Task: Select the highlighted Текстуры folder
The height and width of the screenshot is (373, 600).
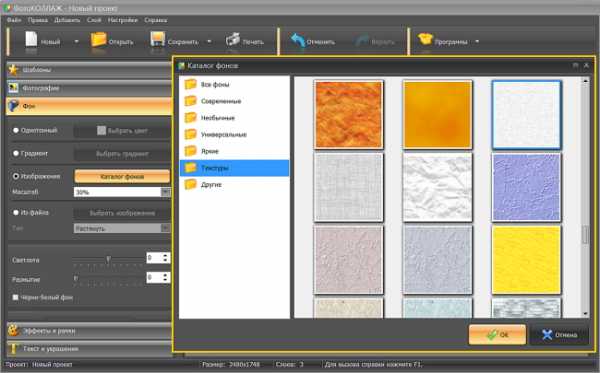Action: pos(234,168)
